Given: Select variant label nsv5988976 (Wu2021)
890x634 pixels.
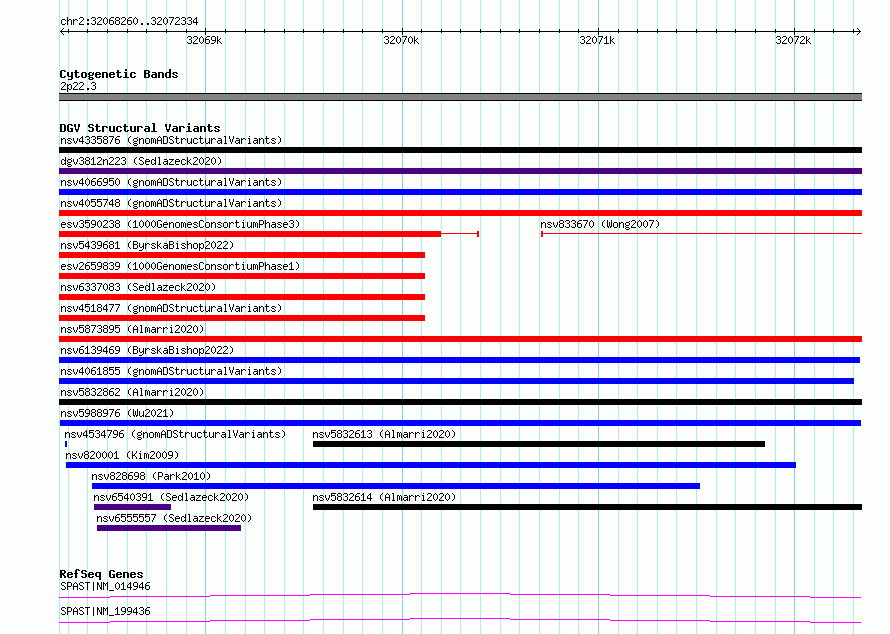Looking at the screenshot, I should click(x=117, y=413).
